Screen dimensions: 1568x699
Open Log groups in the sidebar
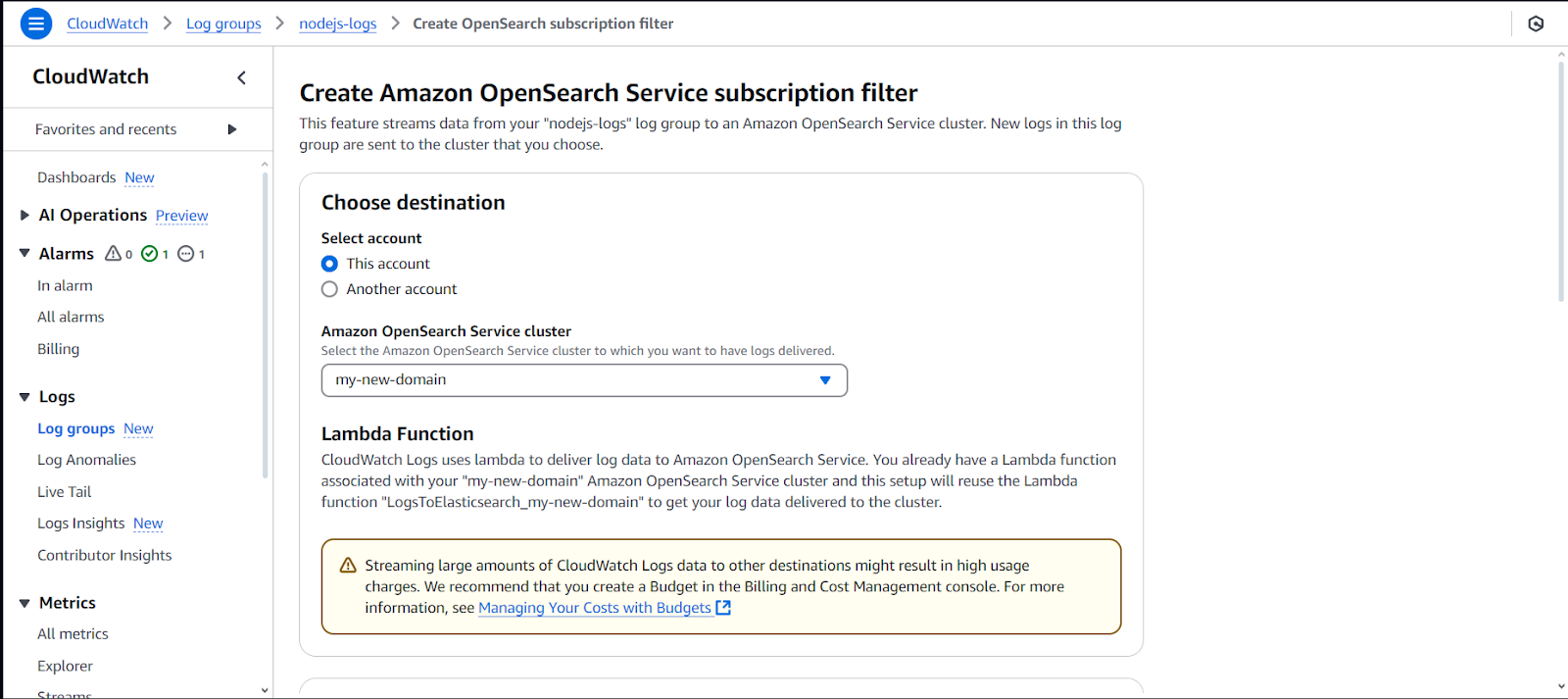pos(76,428)
